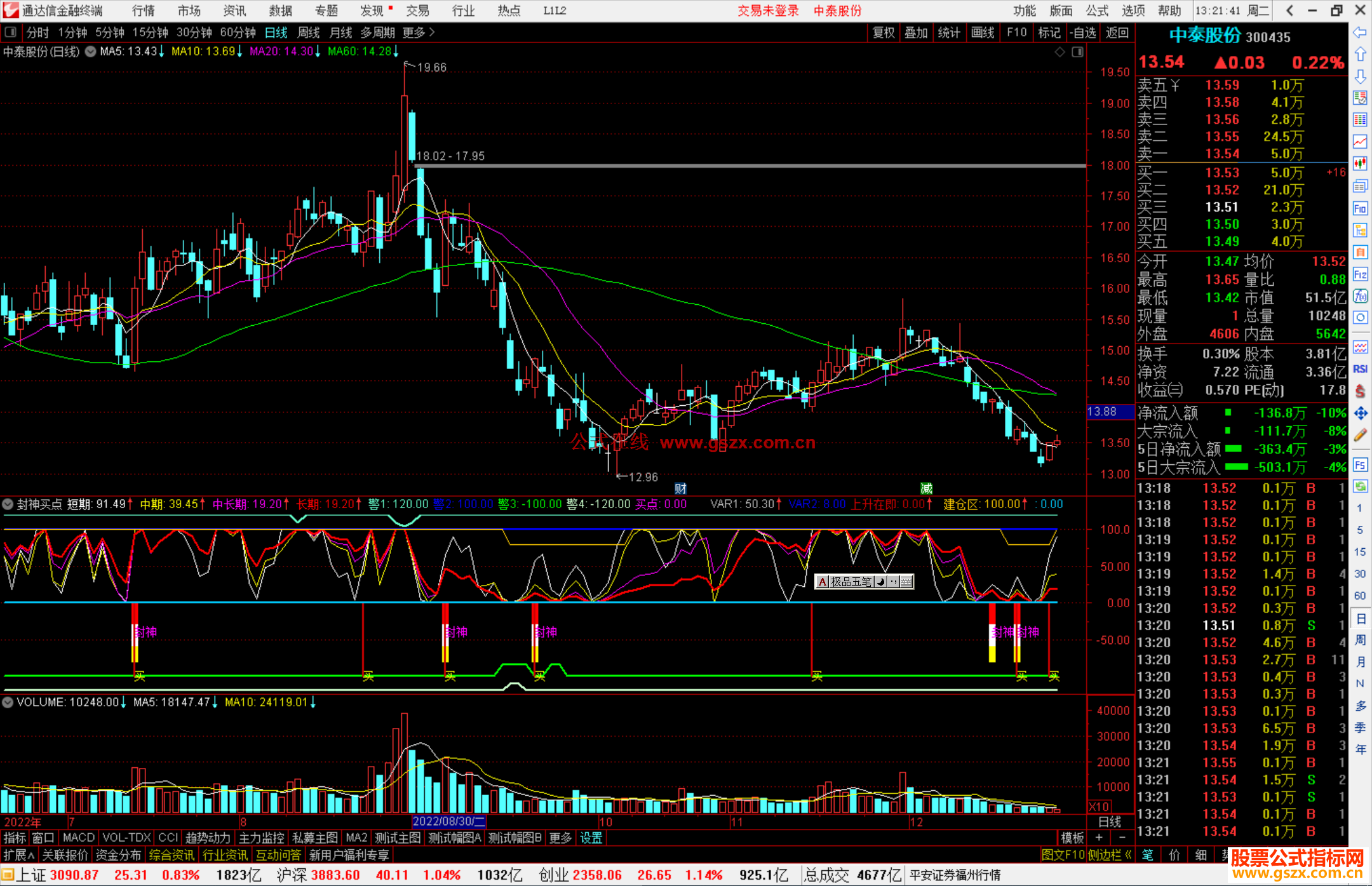Click the RSI indicator sidebar icon
This screenshot has height=886, width=1372.
point(1360,369)
